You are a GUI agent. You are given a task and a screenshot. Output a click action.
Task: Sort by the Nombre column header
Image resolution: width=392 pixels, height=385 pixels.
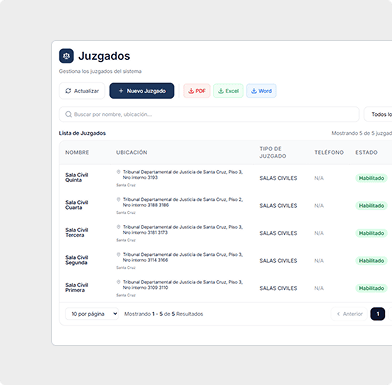pos(77,152)
